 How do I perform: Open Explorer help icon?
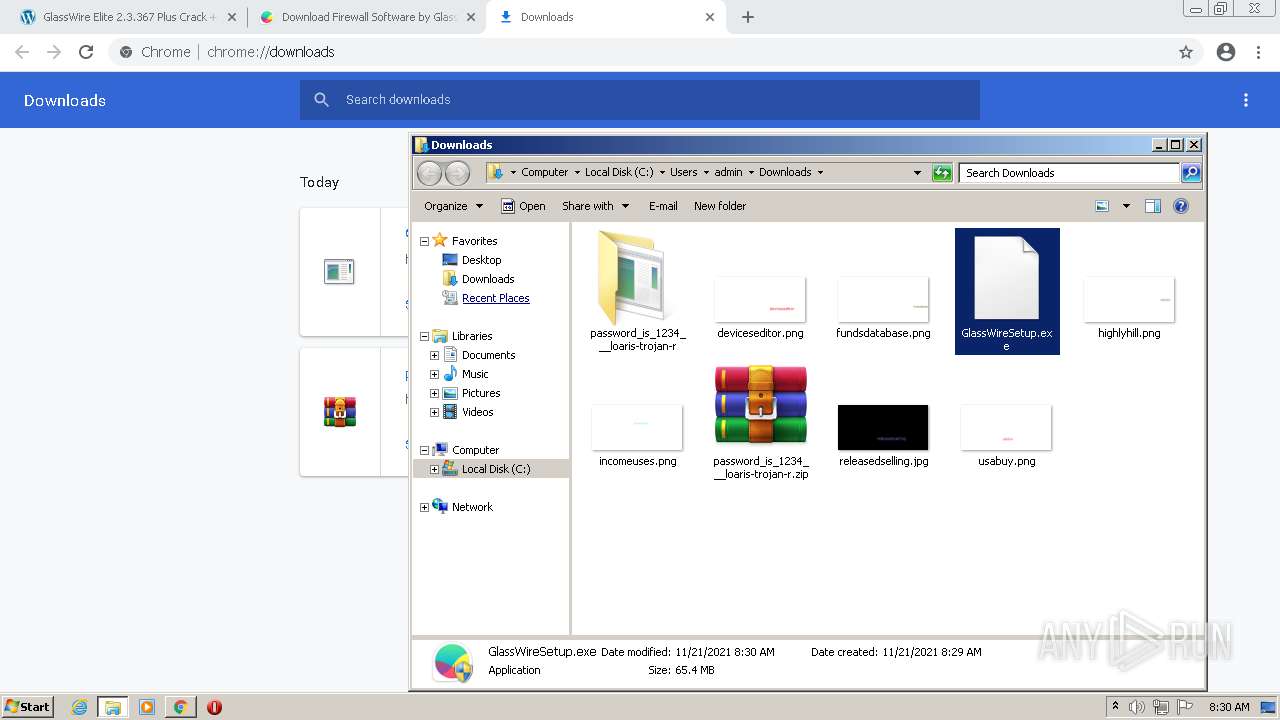(x=1181, y=206)
